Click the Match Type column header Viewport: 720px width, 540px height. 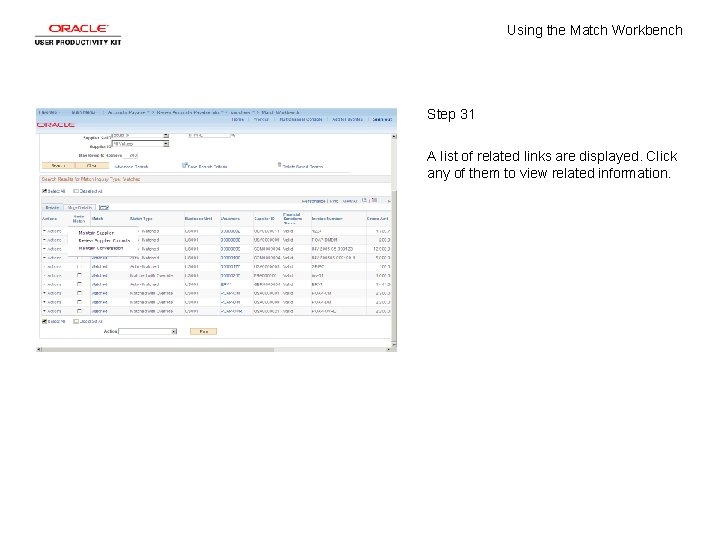pos(141,219)
